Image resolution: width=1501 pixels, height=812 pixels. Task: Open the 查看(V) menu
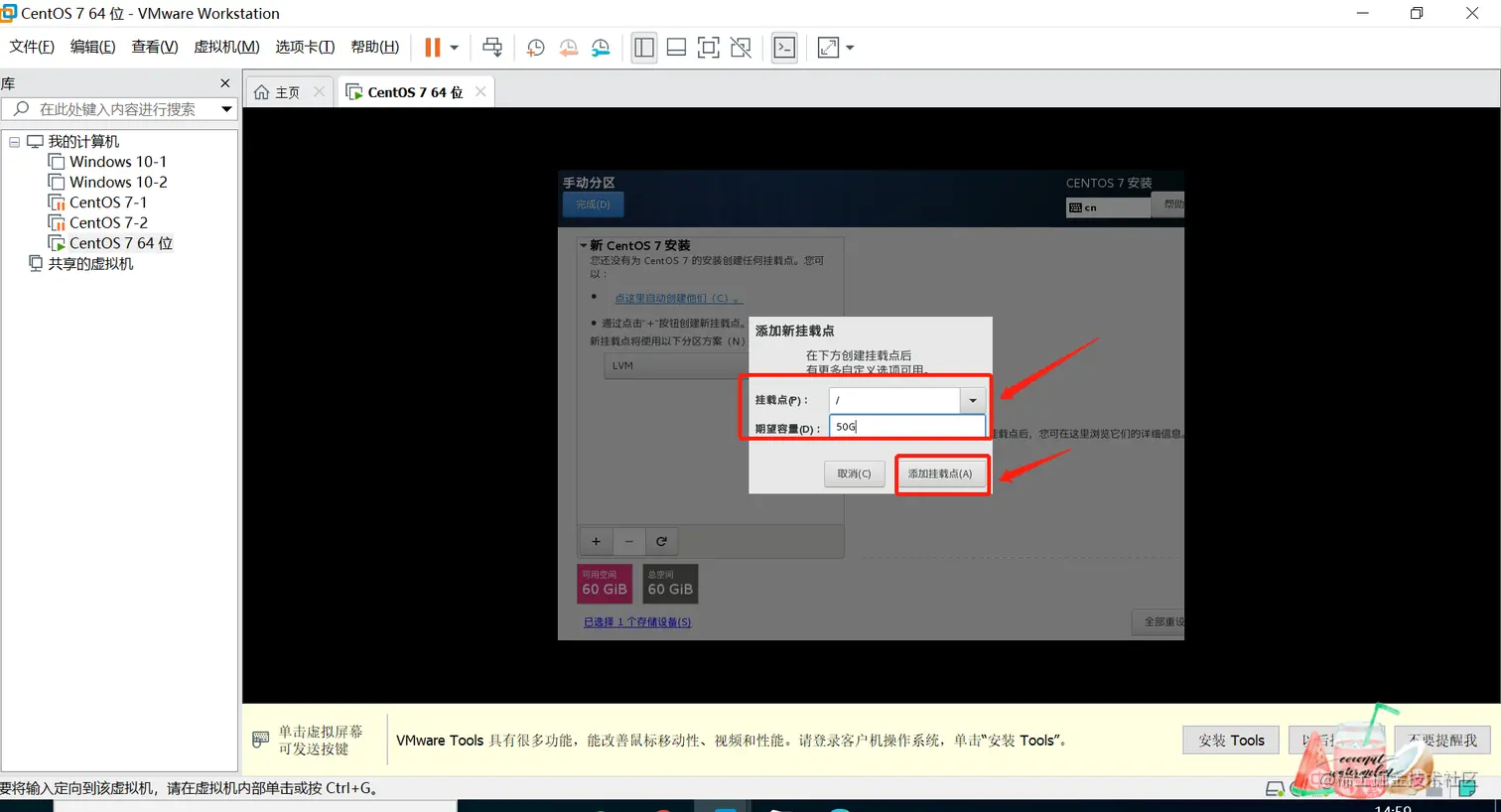pyautogui.click(x=155, y=47)
